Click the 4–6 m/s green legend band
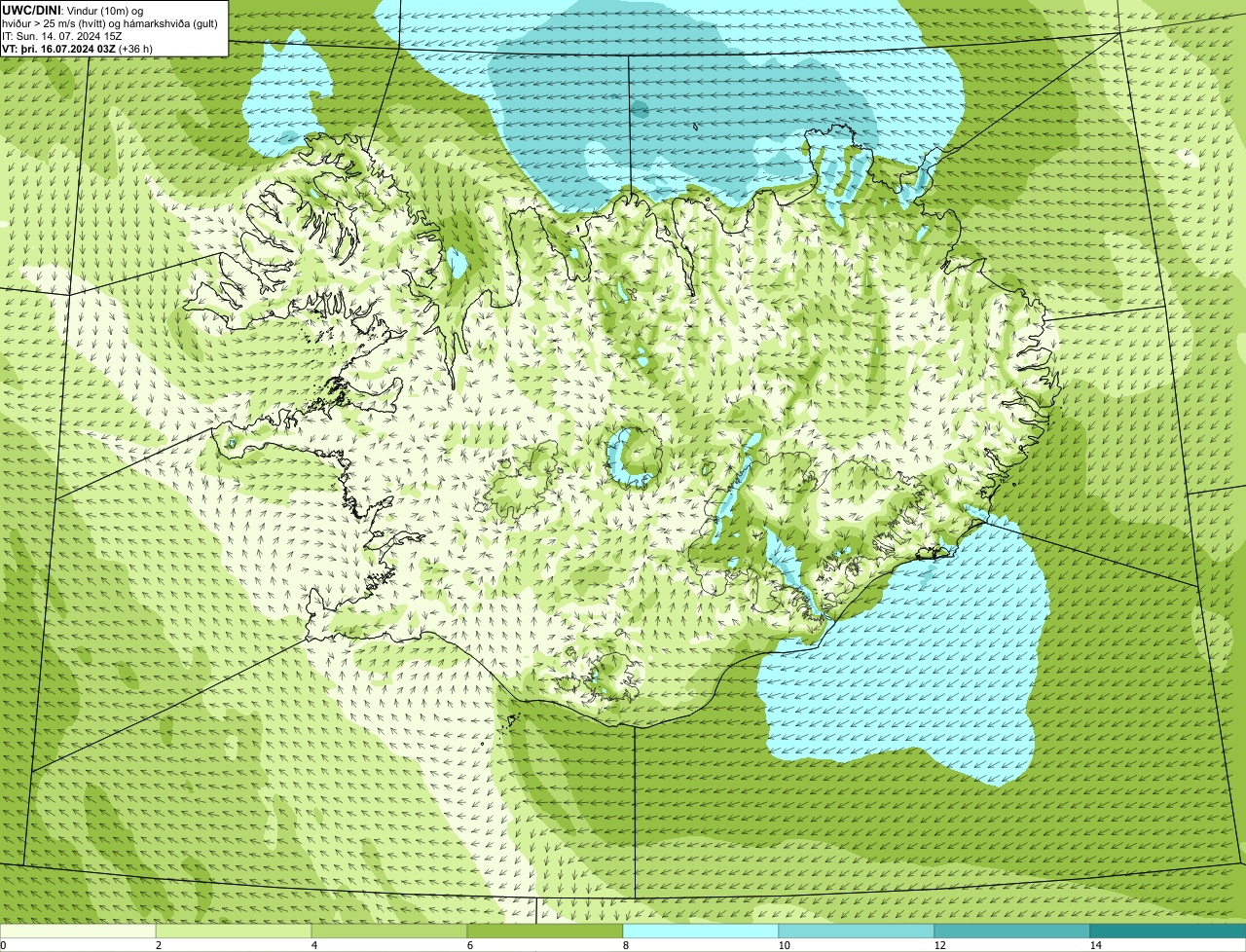Viewport: 1246px width, 952px height. 389,931
